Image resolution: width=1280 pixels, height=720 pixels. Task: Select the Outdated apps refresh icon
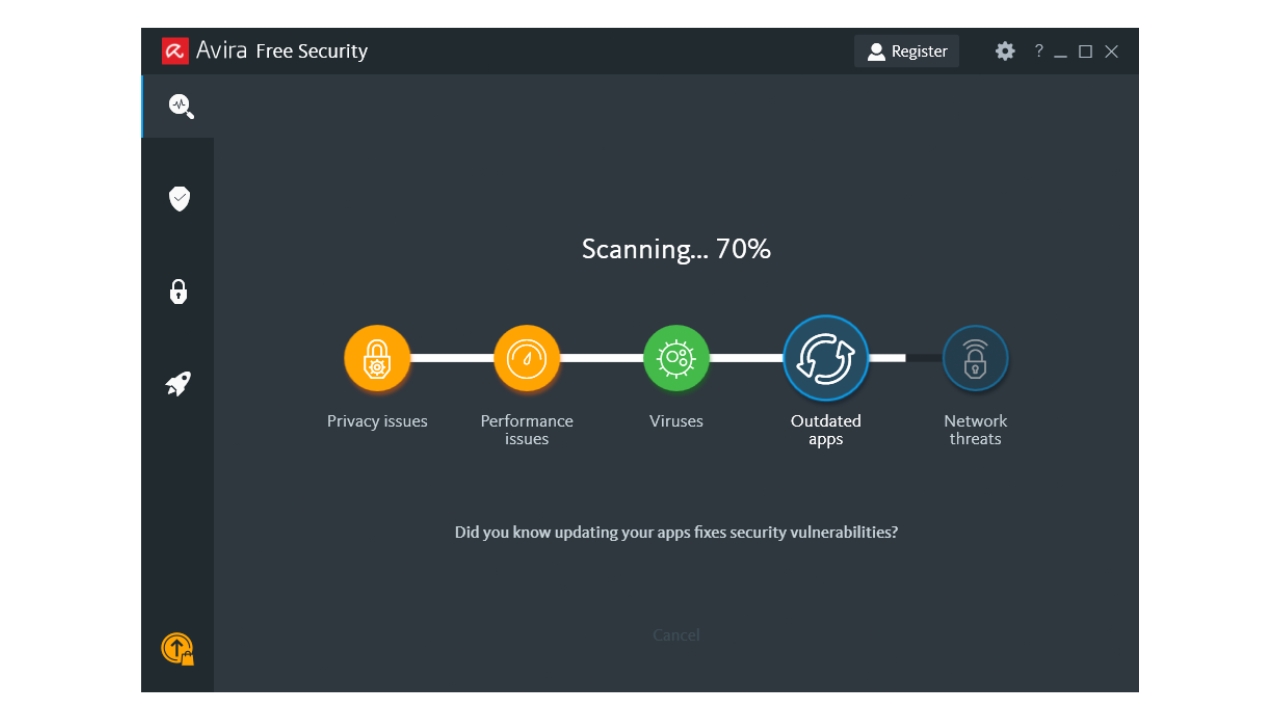point(826,358)
